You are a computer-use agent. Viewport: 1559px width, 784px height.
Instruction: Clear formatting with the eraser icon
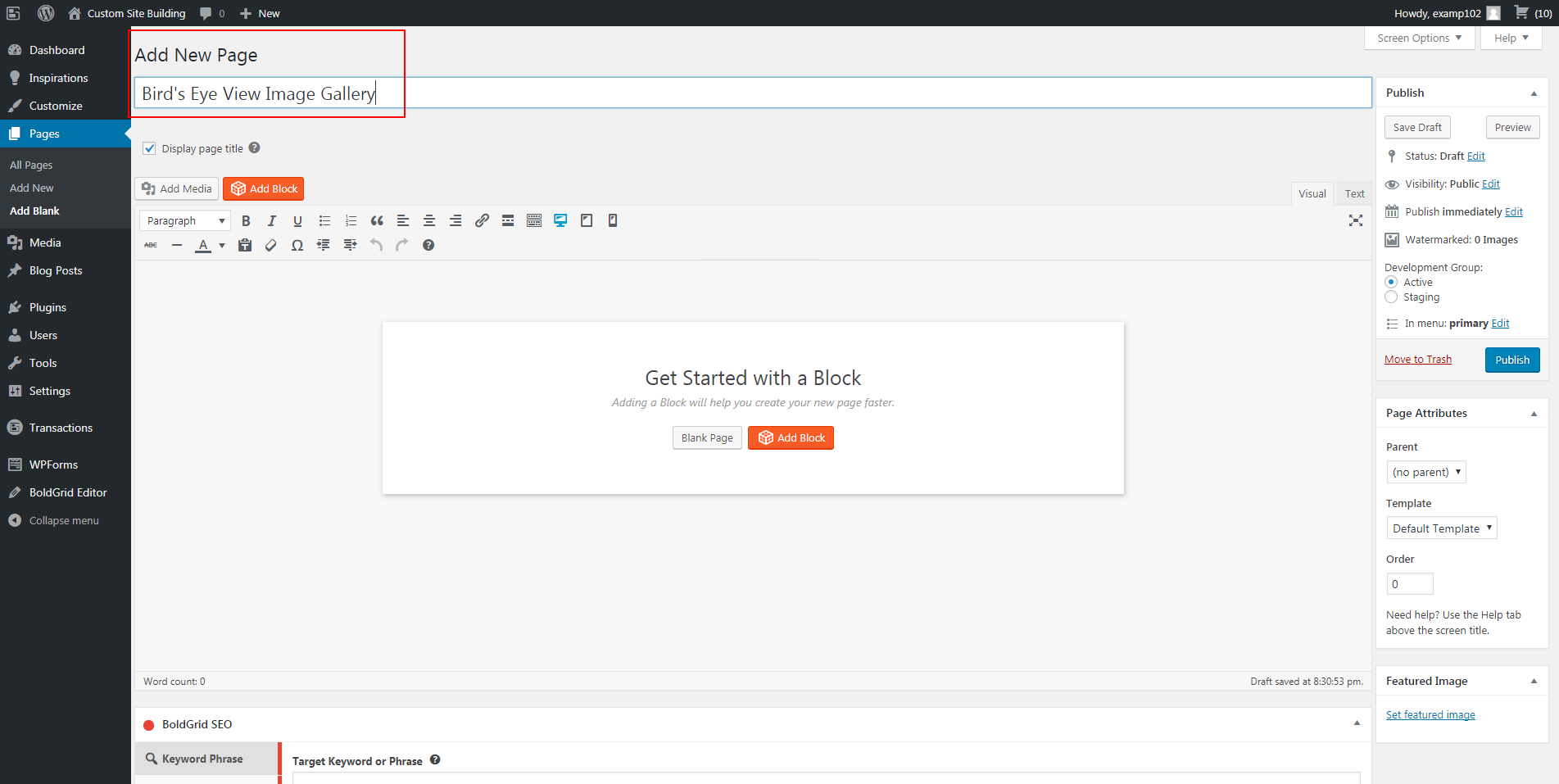point(271,245)
